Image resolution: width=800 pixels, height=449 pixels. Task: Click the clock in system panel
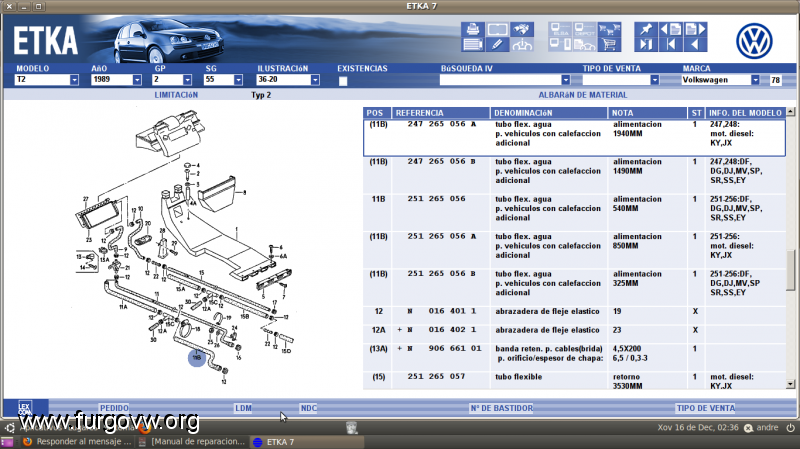click(x=697, y=428)
